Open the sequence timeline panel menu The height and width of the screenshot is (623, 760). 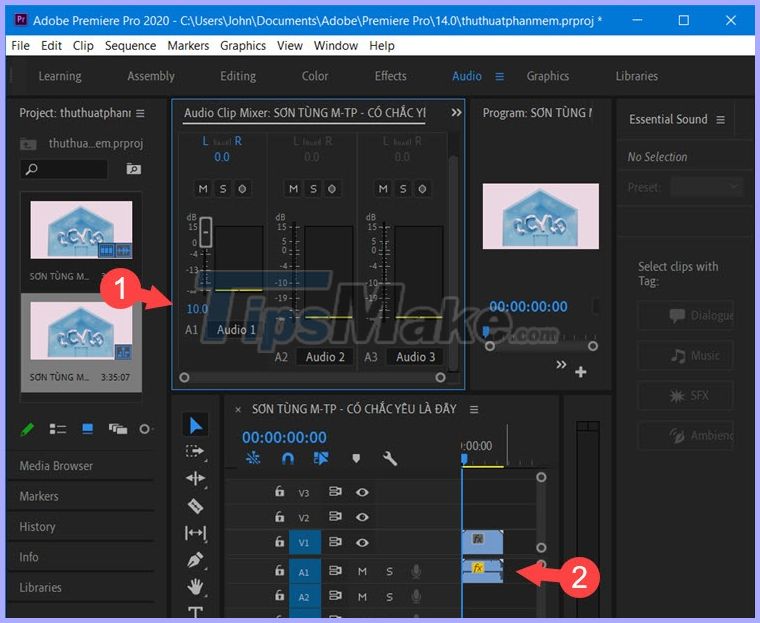coord(474,410)
